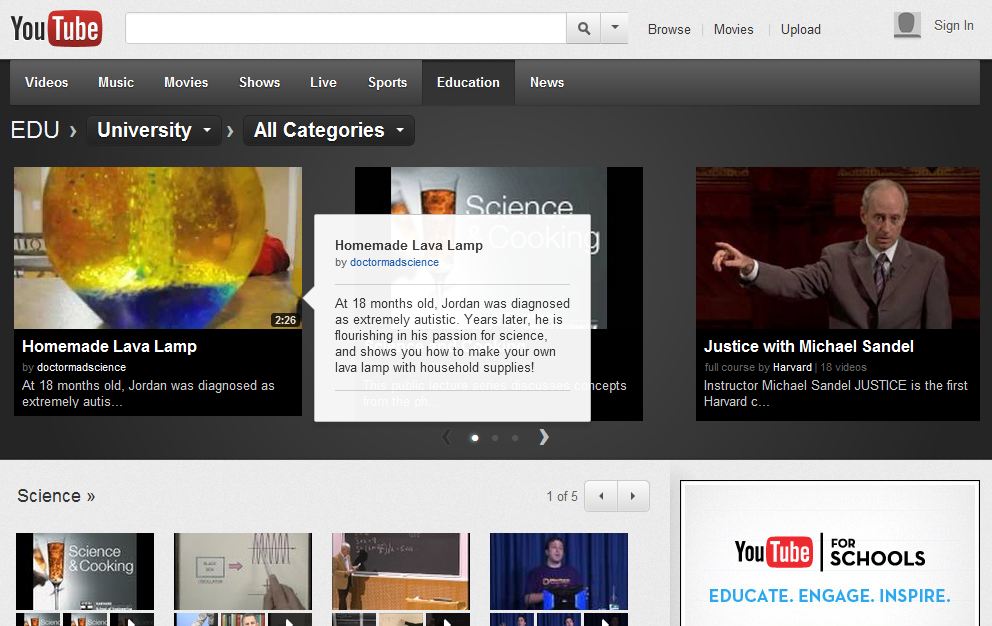The width and height of the screenshot is (992, 626).
Task: Go to the previous carousel slide
Action: click(447, 437)
